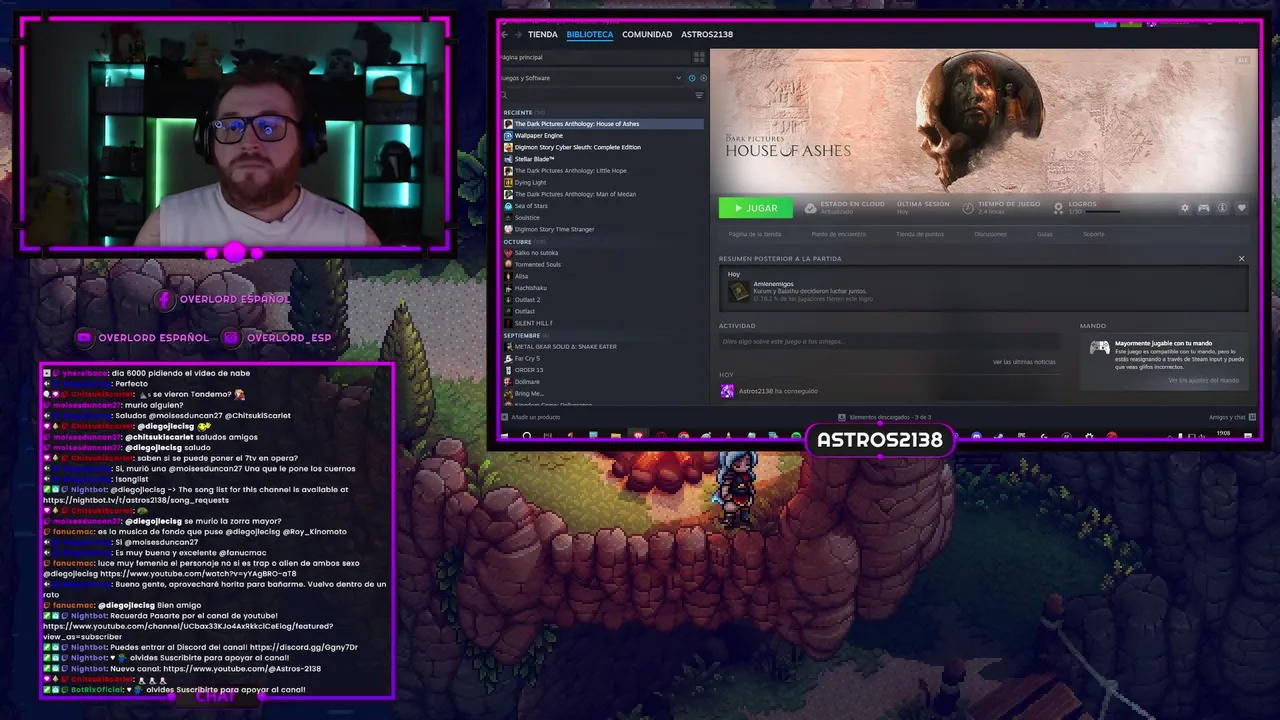
Task: Show game info circle icon
Action: tap(1222, 208)
